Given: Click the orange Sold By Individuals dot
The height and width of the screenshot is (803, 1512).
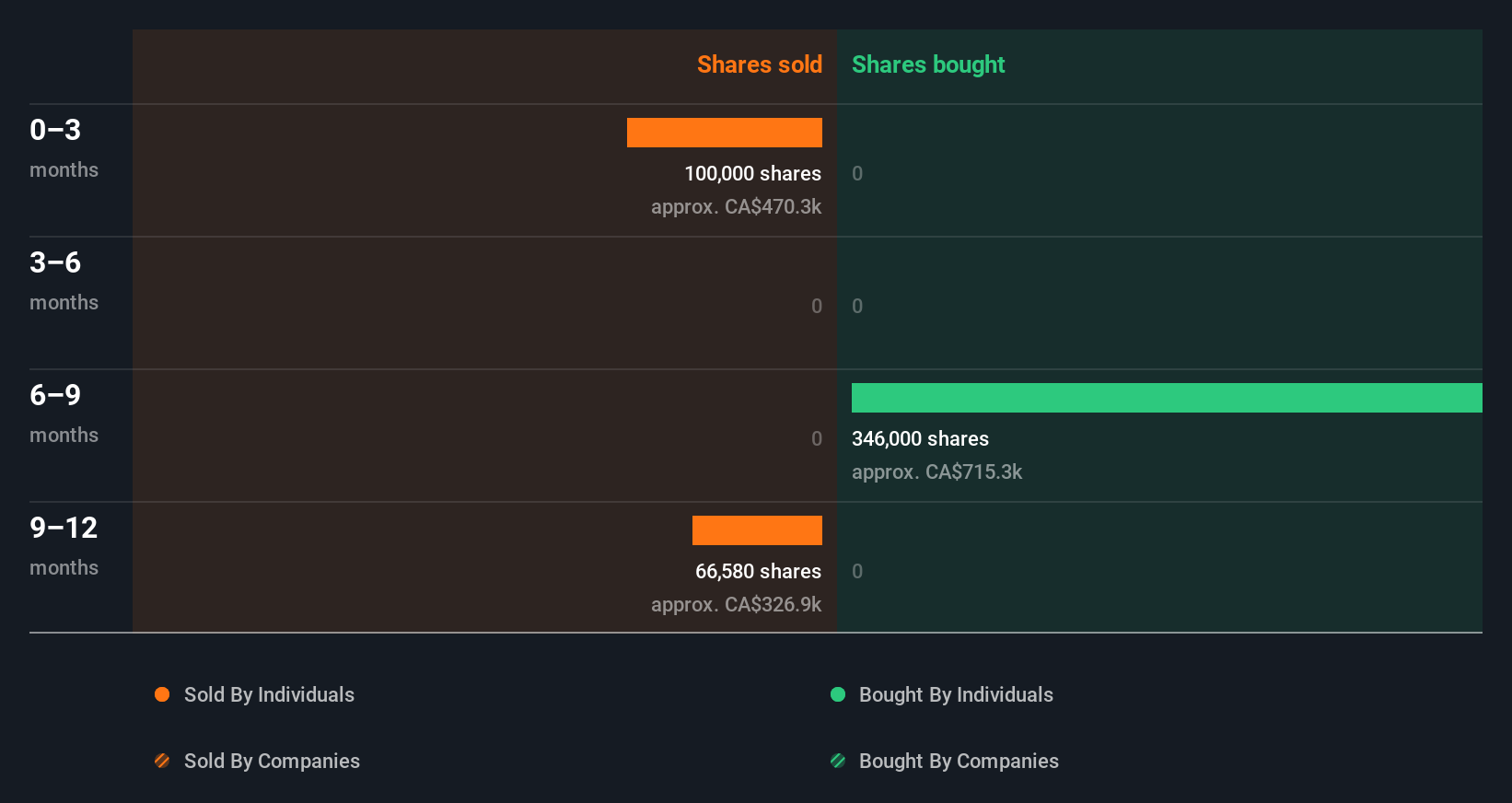Looking at the screenshot, I should coord(162,694).
